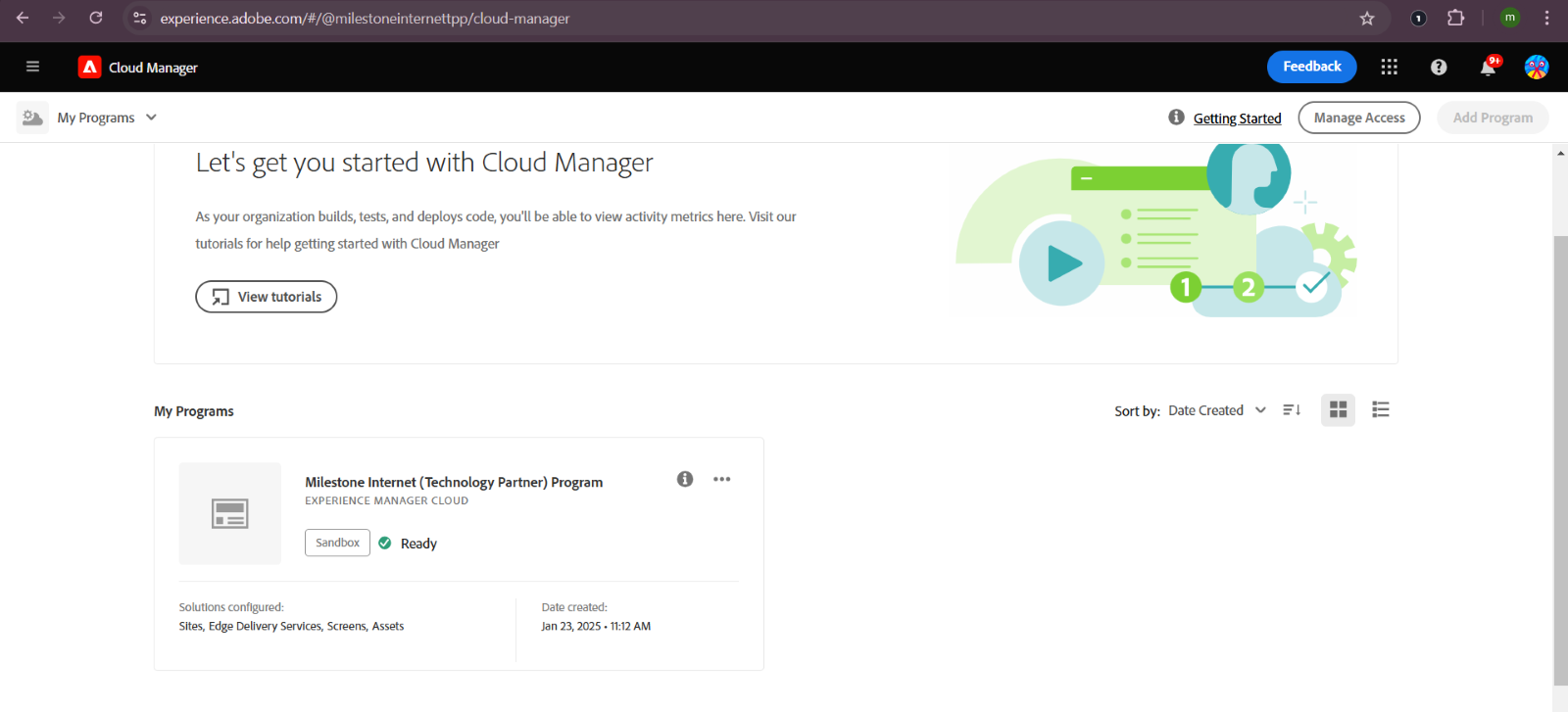
Task: Click the Milestone program thumbnail
Action: [230, 513]
